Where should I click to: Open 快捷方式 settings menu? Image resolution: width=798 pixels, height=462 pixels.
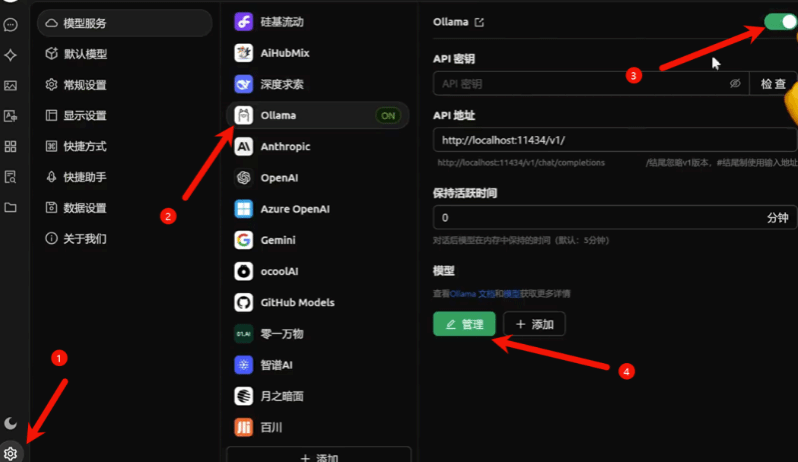click(125, 146)
